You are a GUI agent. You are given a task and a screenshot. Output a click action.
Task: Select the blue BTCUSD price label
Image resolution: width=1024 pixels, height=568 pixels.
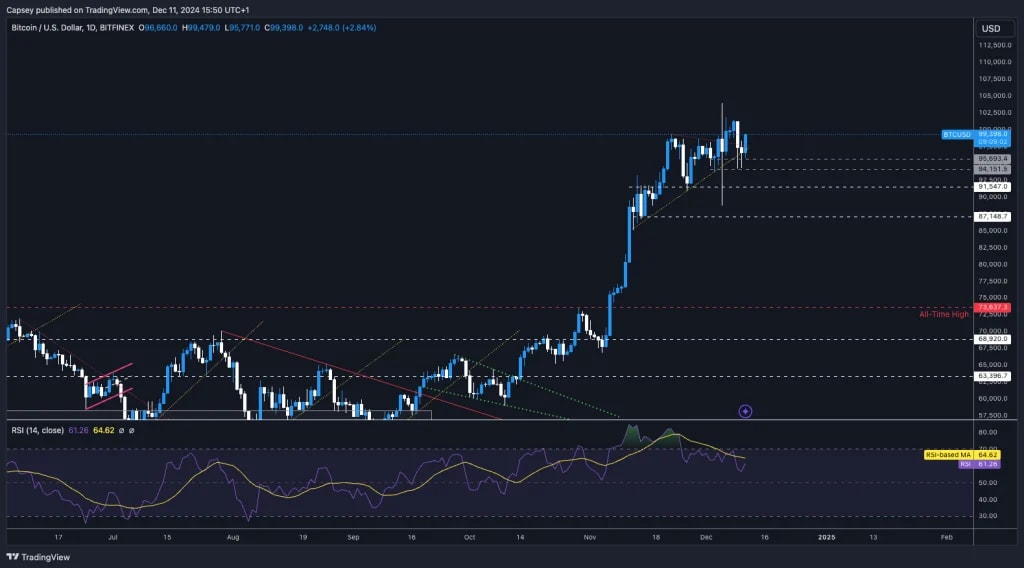pyautogui.click(x=956, y=134)
